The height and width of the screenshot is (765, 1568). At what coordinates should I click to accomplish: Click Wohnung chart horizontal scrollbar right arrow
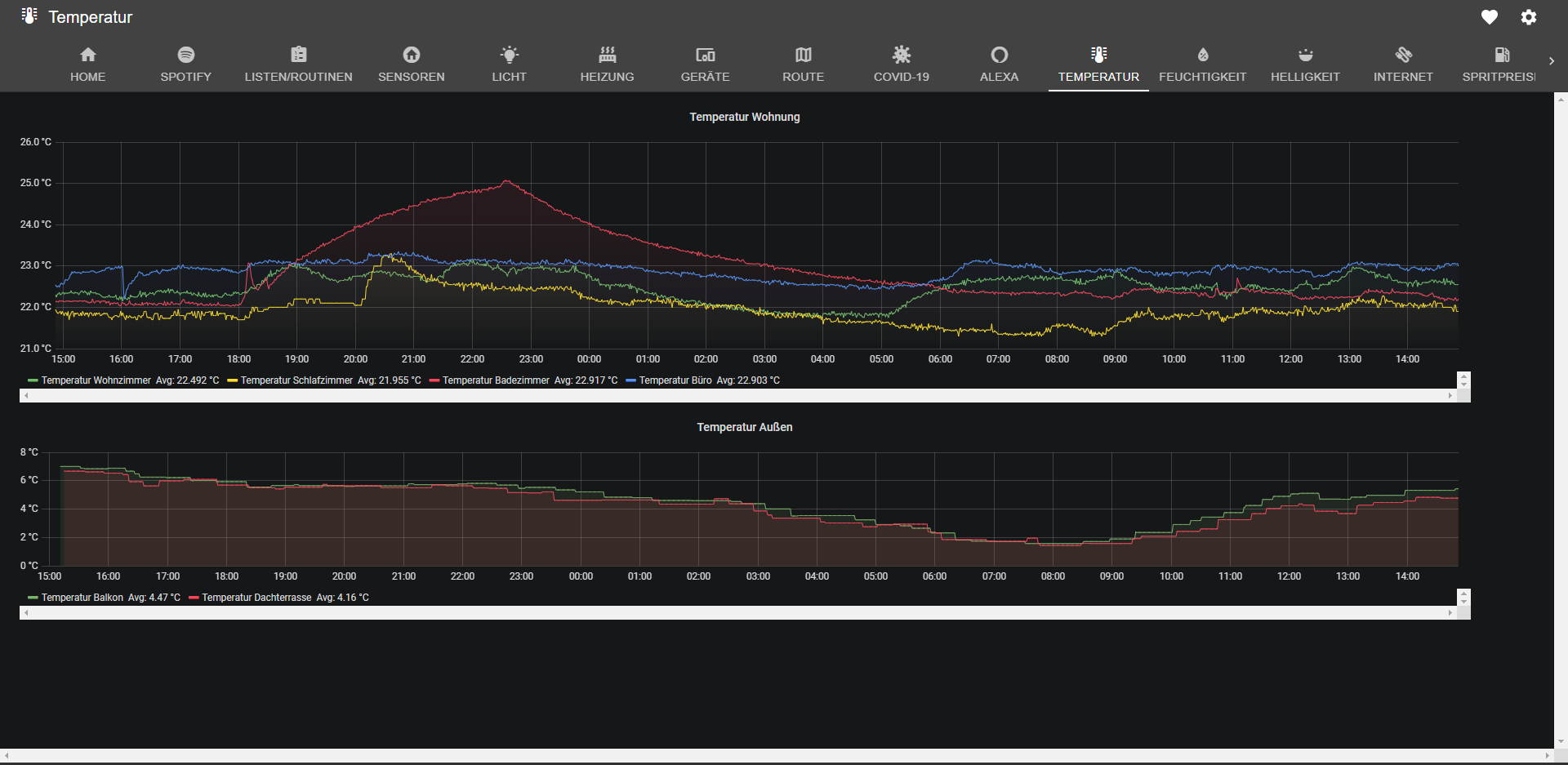1450,395
